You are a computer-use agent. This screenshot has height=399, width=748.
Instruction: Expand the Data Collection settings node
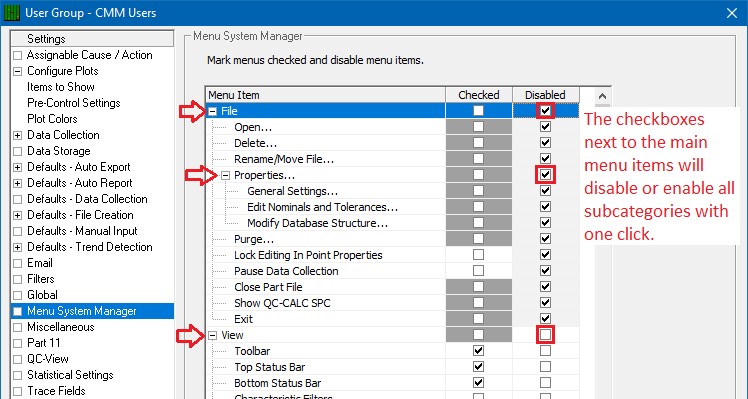[x=18, y=135]
